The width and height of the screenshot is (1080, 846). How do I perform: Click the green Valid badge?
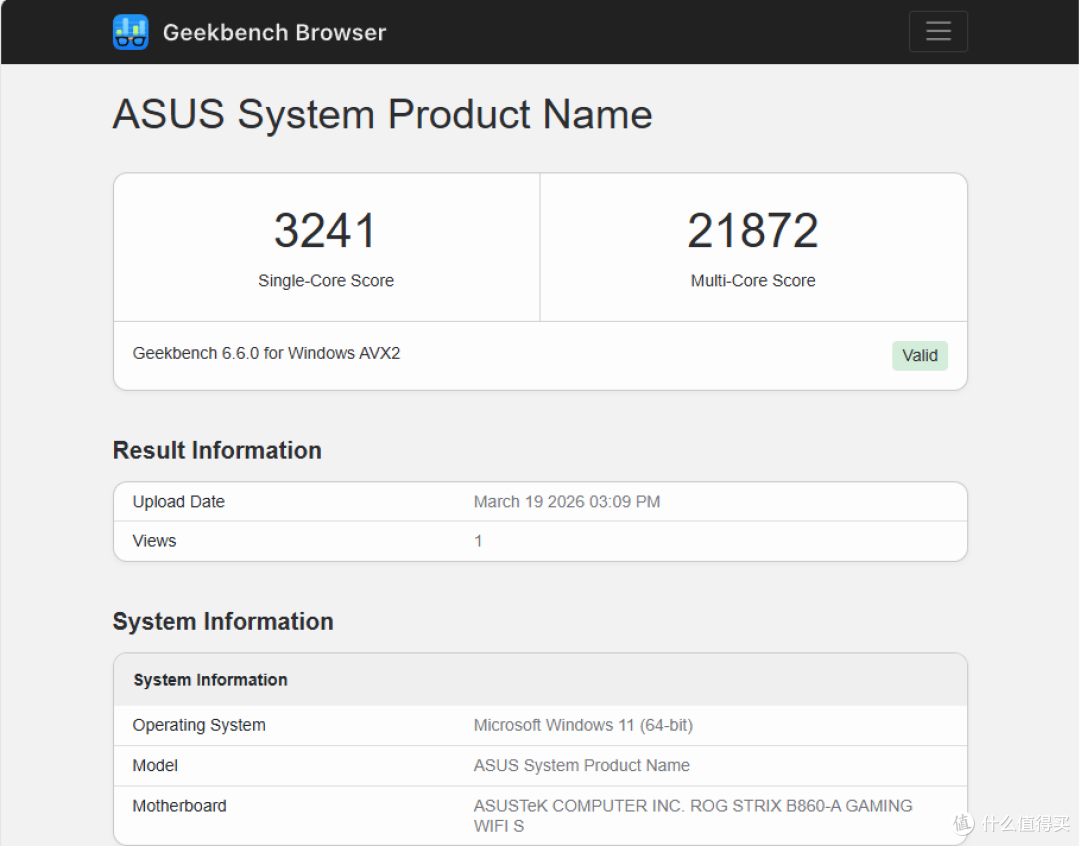click(x=920, y=355)
